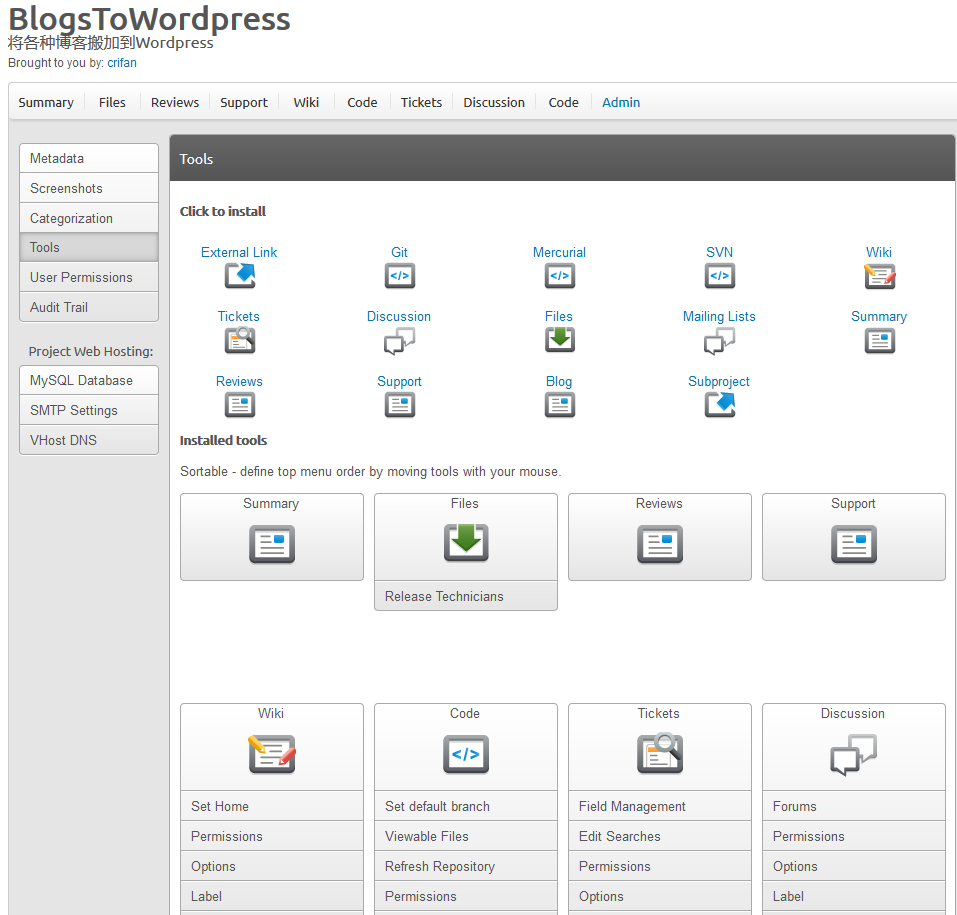Install the Wiki tool via its icon

click(x=879, y=276)
